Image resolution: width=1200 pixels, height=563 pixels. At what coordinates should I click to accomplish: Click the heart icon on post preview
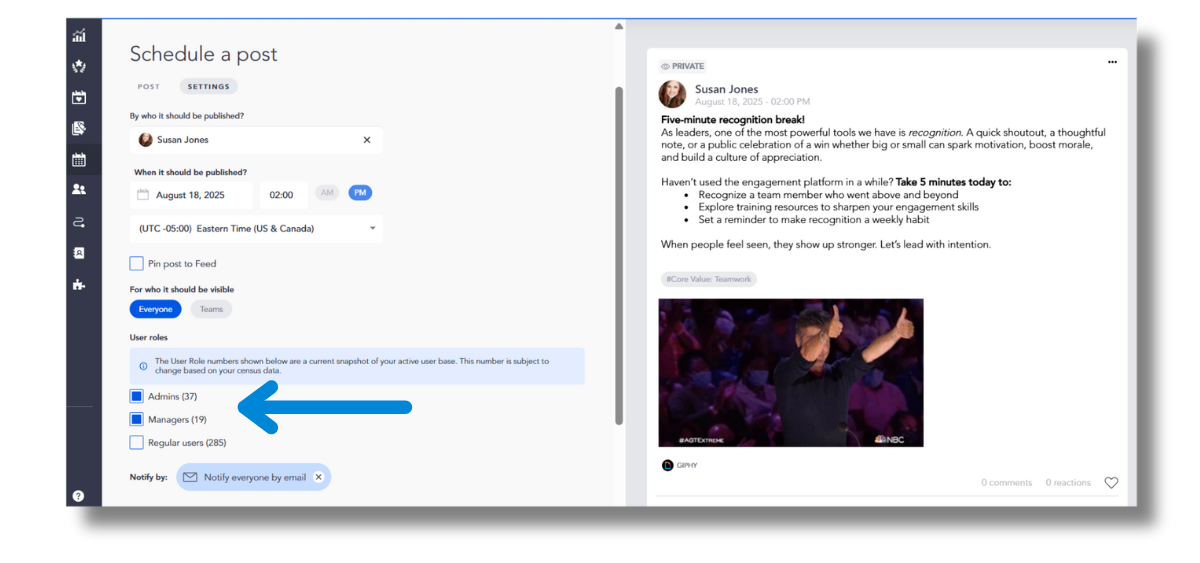(1111, 483)
